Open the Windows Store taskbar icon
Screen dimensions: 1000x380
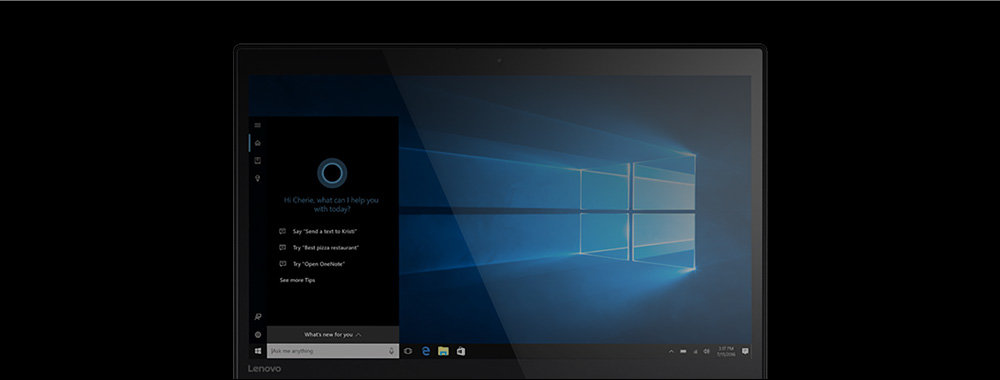pyautogui.click(x=460, y=351)
